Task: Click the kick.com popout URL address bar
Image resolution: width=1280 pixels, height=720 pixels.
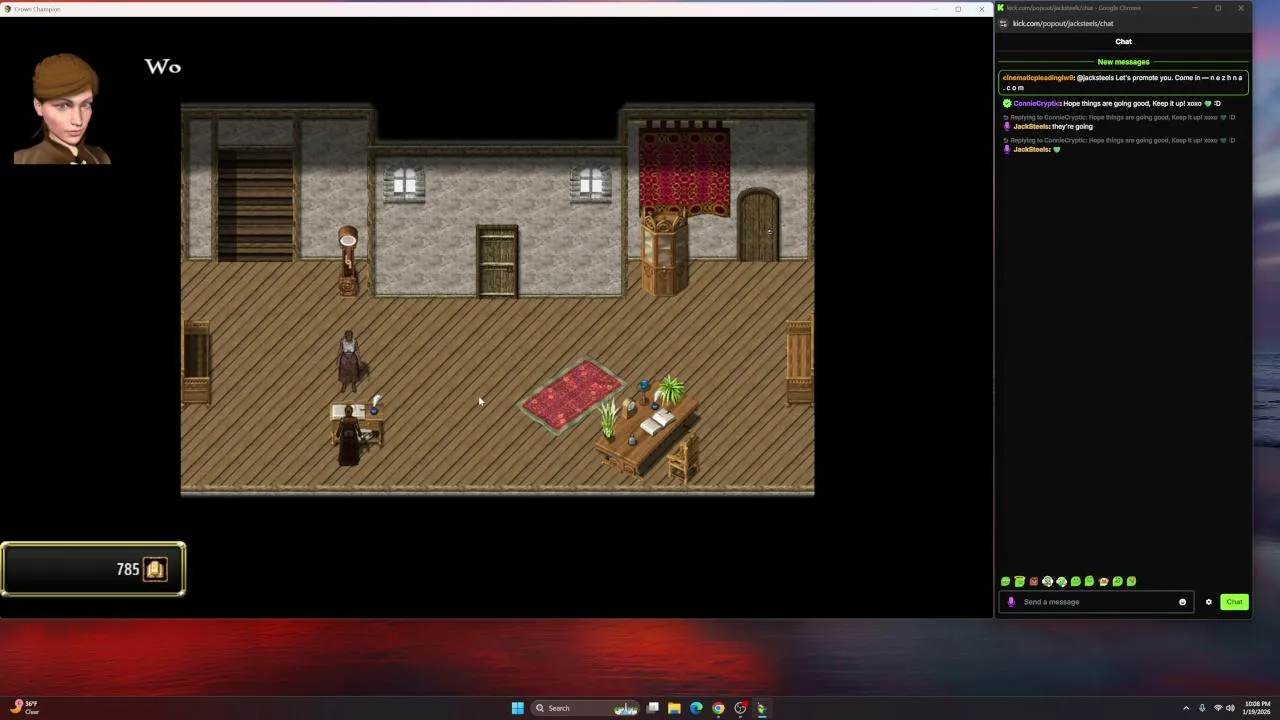Action: [x=1063, y=23]
